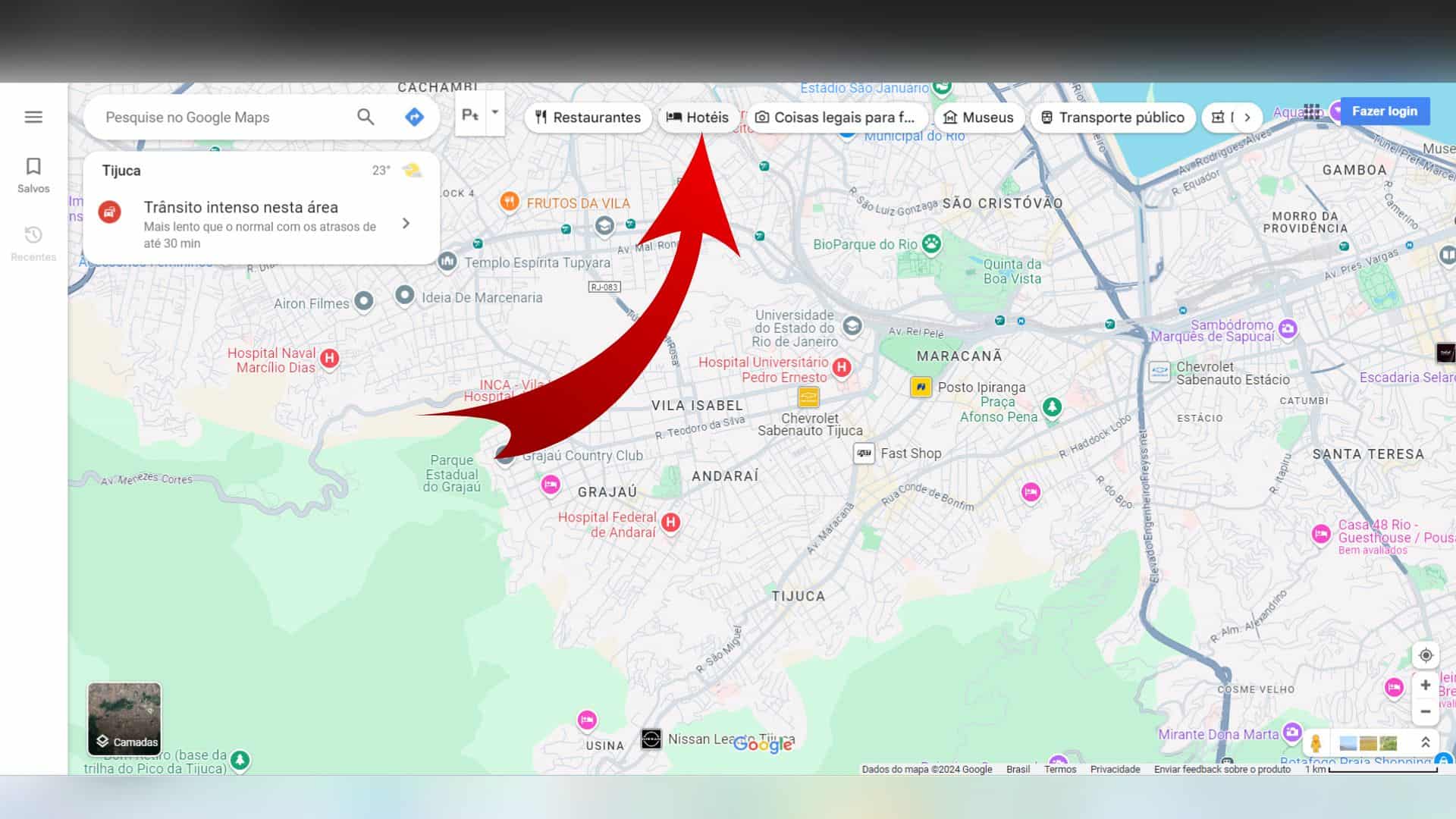Viewport: 1456px width, 819px height.
Task: Open Salvos saved places
Action: coord(33,175)
